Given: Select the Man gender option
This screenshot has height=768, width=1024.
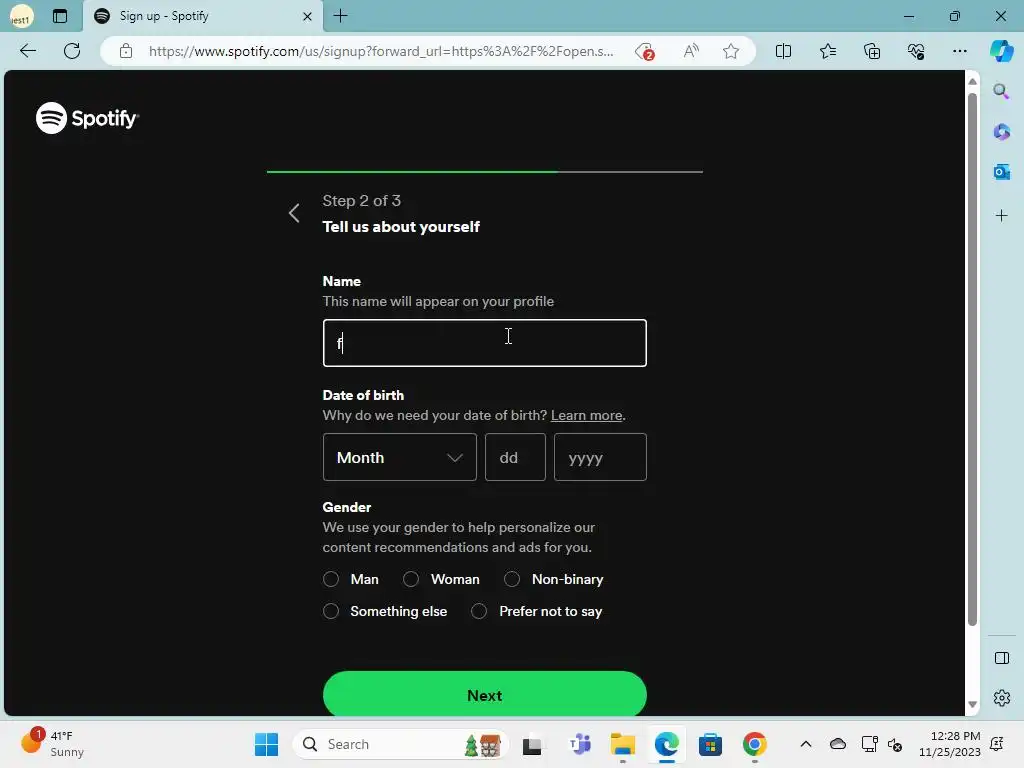Looking at the screenshot, I should pyautogui.click(x=331, y=579).
